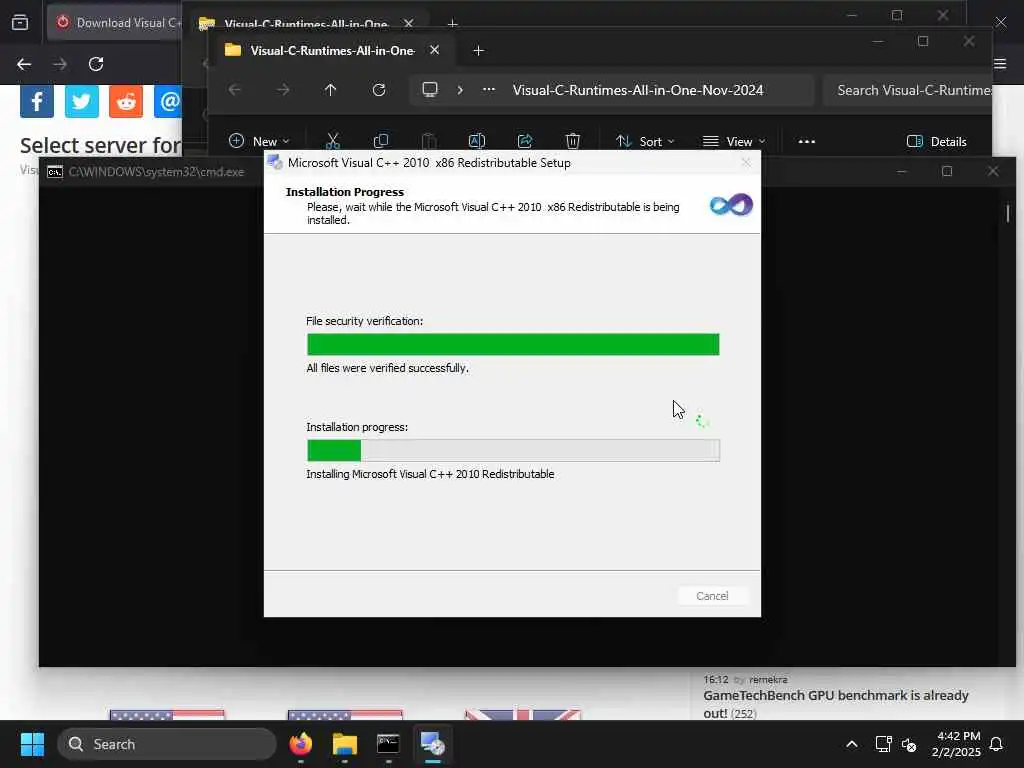
Task: Share page via email icon
Action: 168,101
